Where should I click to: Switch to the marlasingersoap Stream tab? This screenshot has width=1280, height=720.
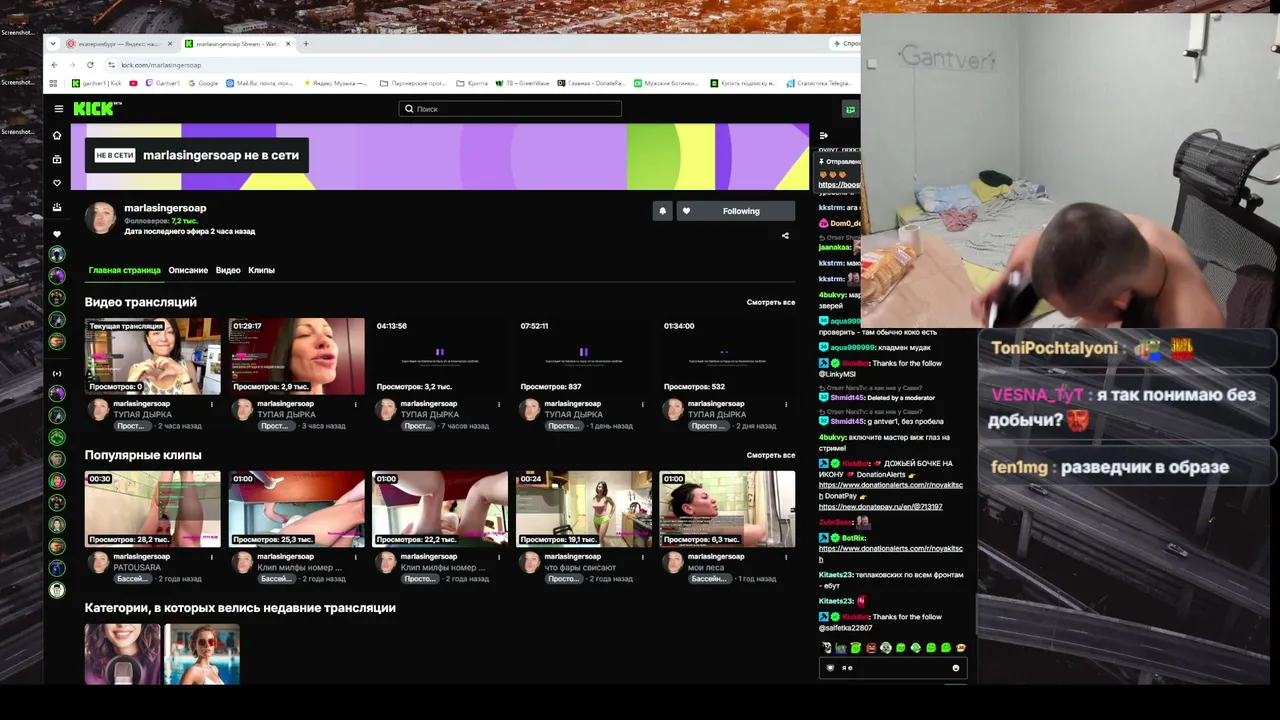(238, 44)
